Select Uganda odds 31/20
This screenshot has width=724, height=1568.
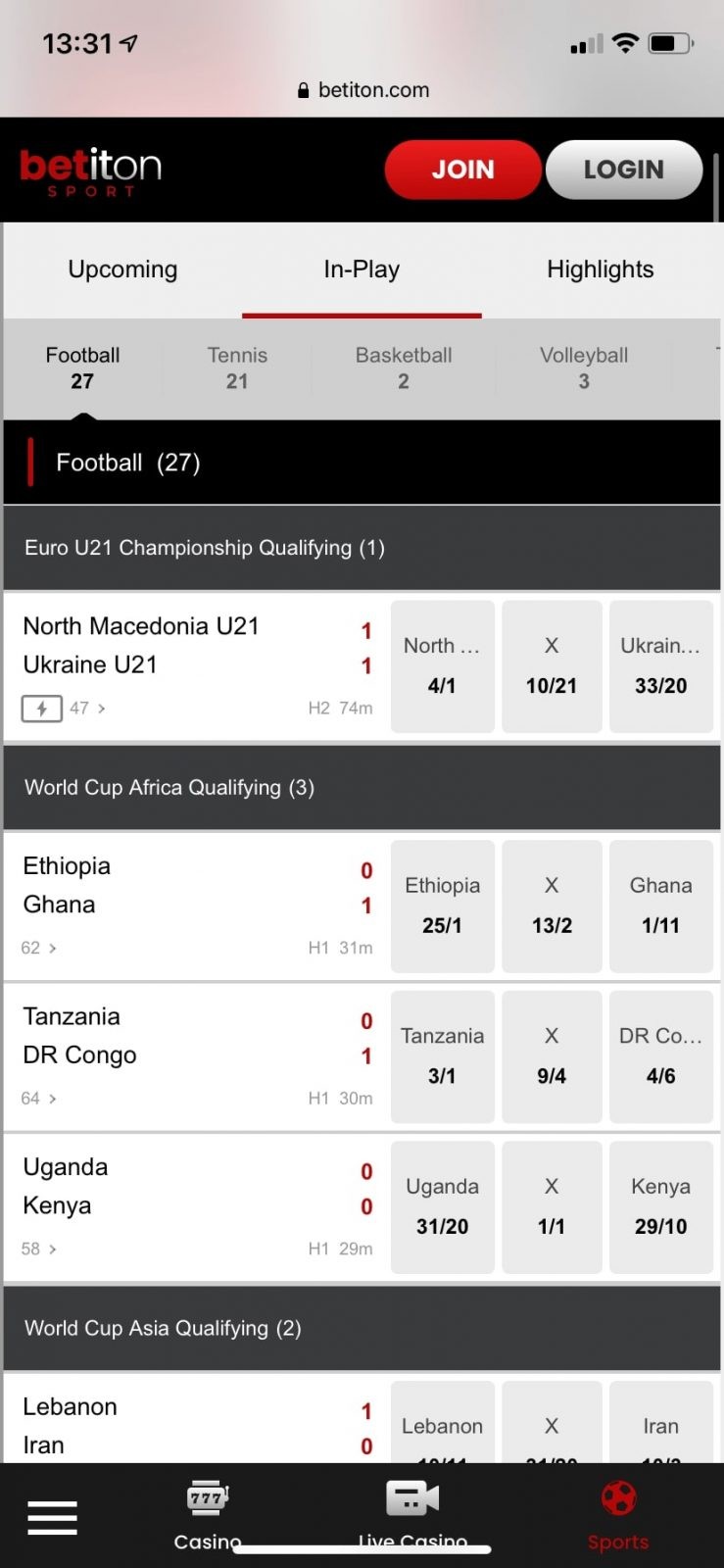tap(442, 1206)
